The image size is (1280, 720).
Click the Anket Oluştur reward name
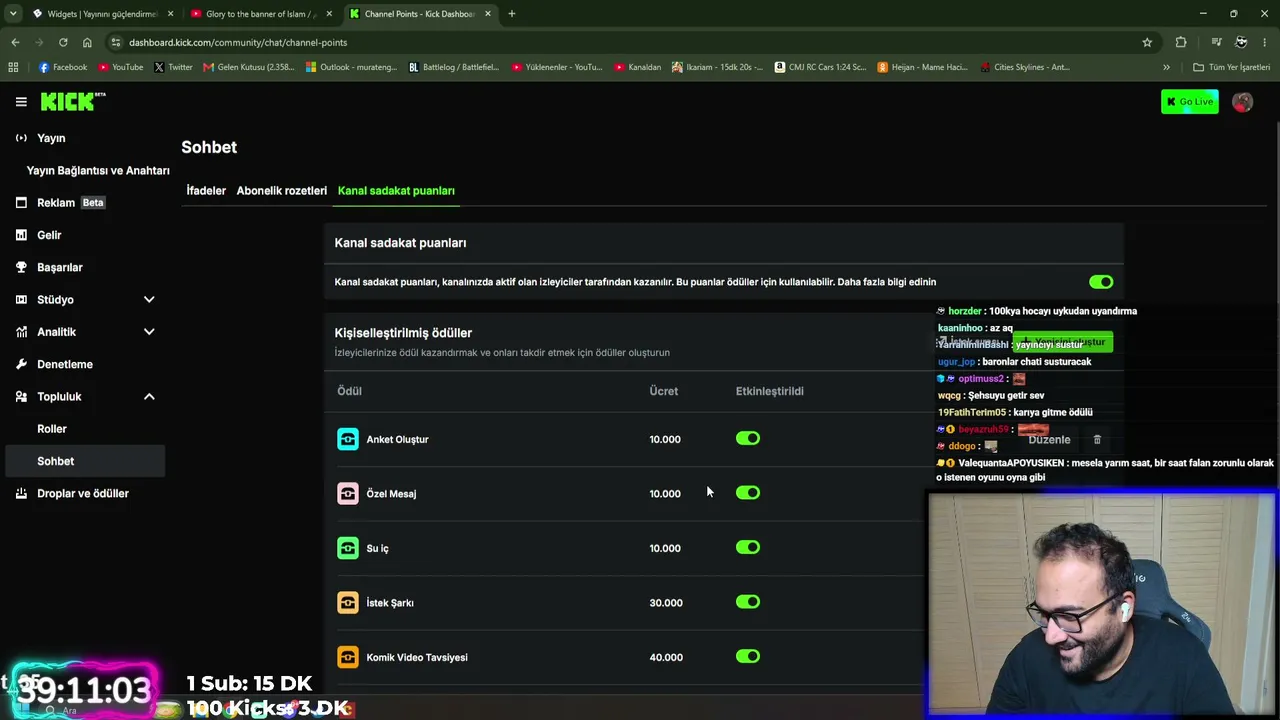pos(397,439)
